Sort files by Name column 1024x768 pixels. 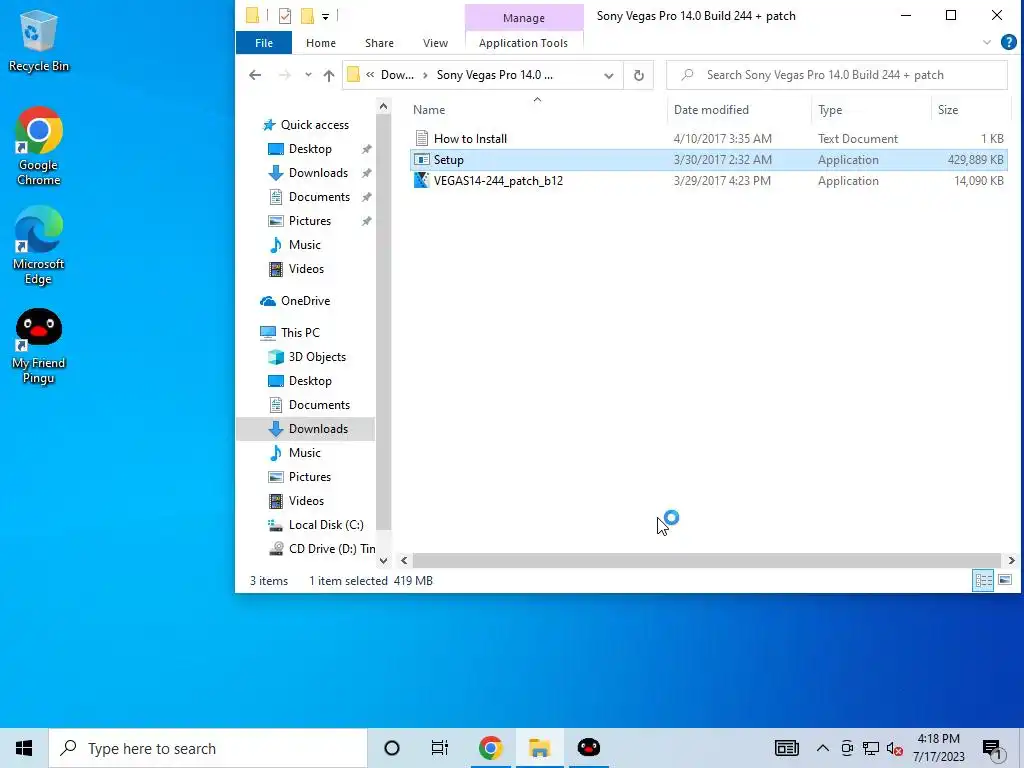[x=429, y=110]
